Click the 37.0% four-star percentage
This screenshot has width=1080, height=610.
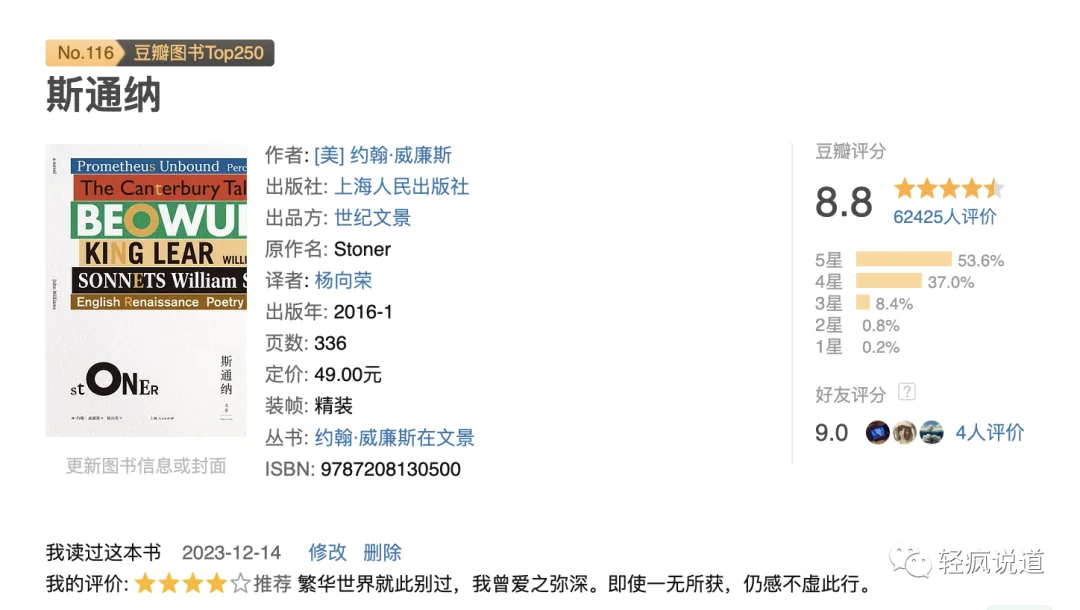tap(951, 282)
